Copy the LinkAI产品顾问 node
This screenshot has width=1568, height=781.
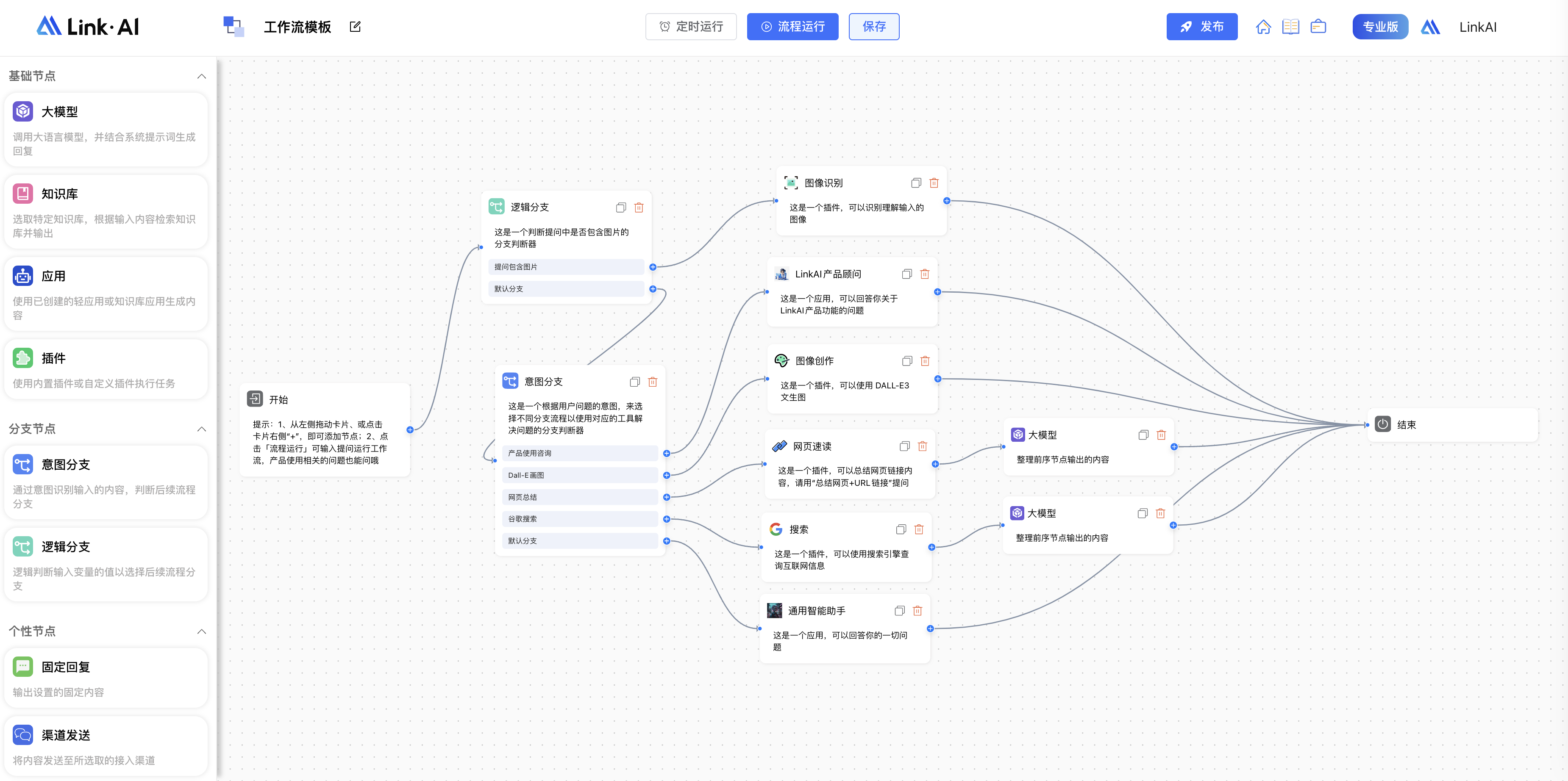click(x=906, y=274)
